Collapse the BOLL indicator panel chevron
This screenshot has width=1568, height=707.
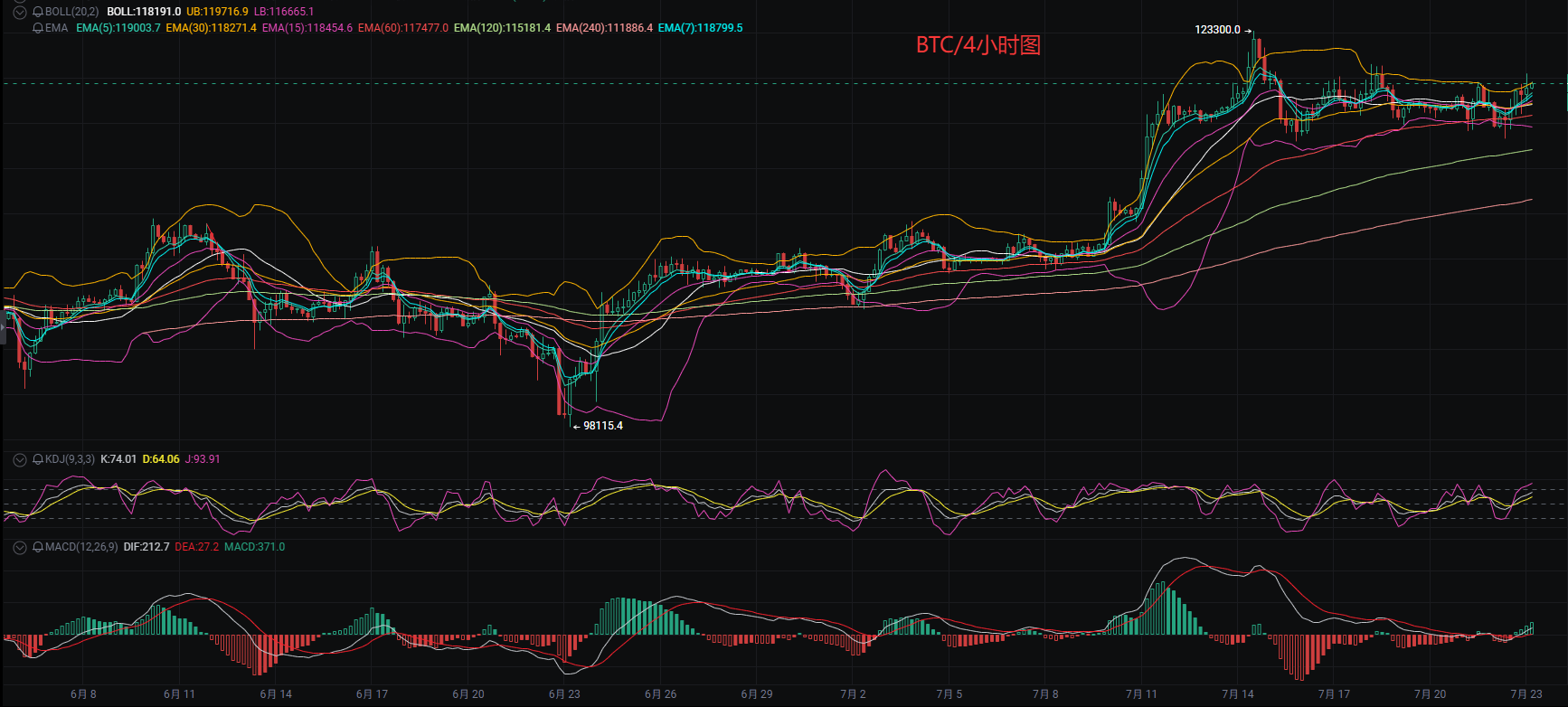[19, 12]
